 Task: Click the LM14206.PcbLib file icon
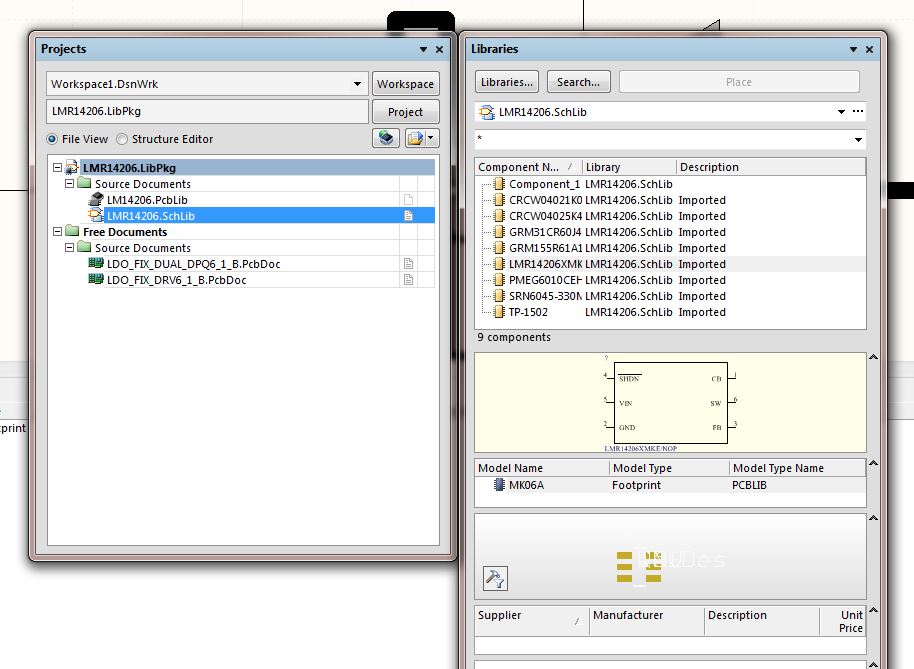tap(96, 200)
